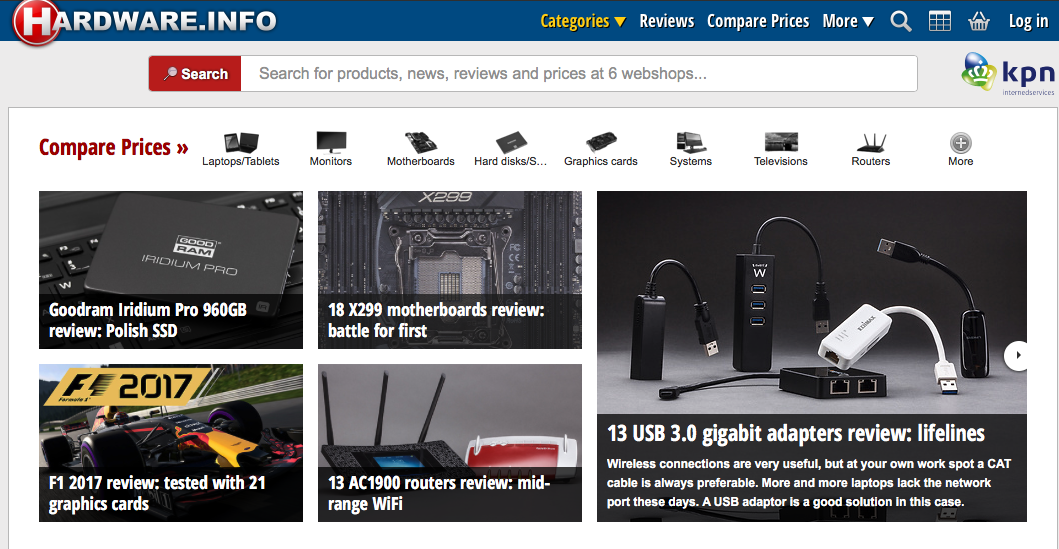
Task: Open Goodram Iridium Pro 960GB review
Action: pos(171,270)
